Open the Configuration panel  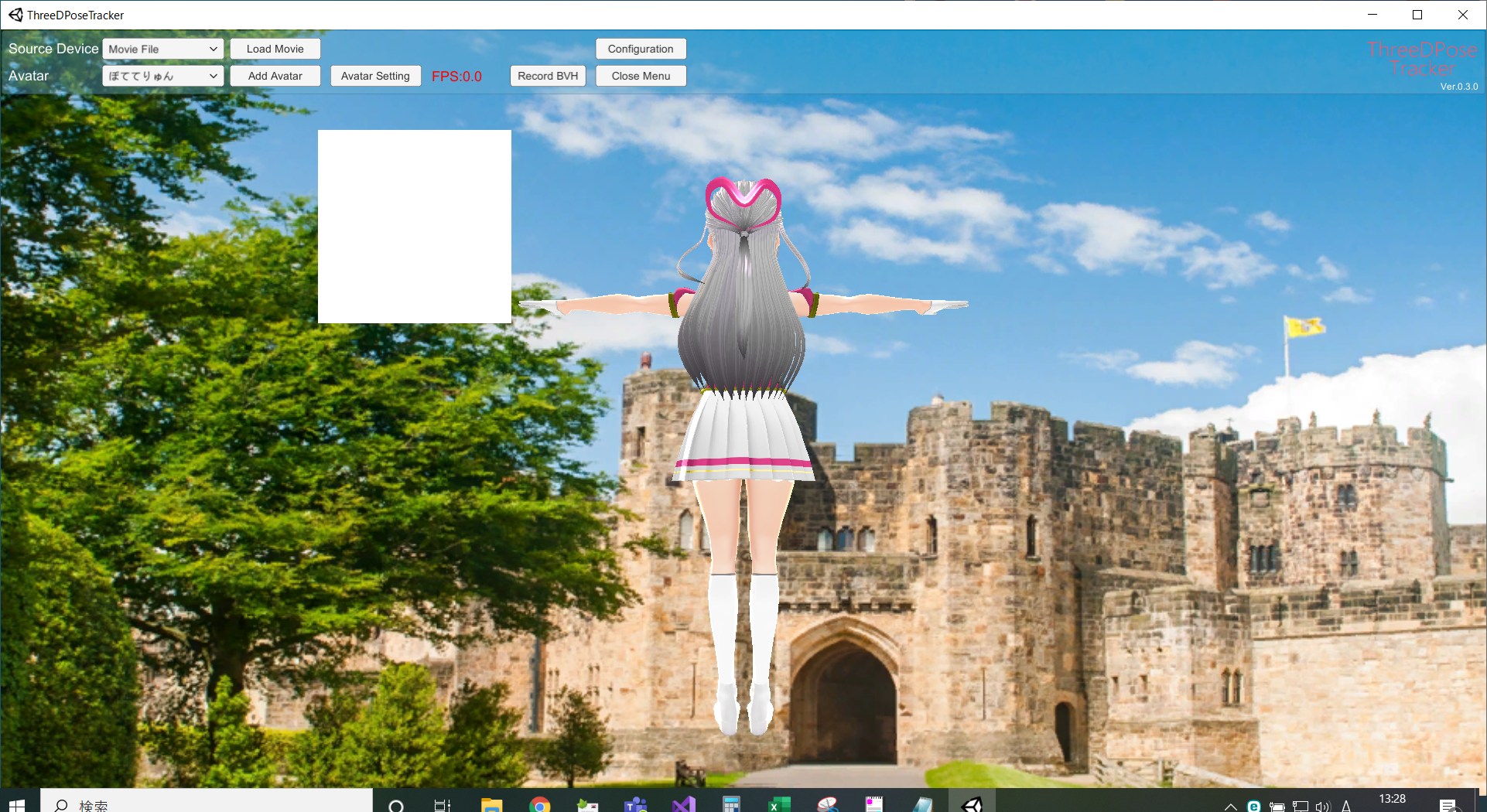641,49
